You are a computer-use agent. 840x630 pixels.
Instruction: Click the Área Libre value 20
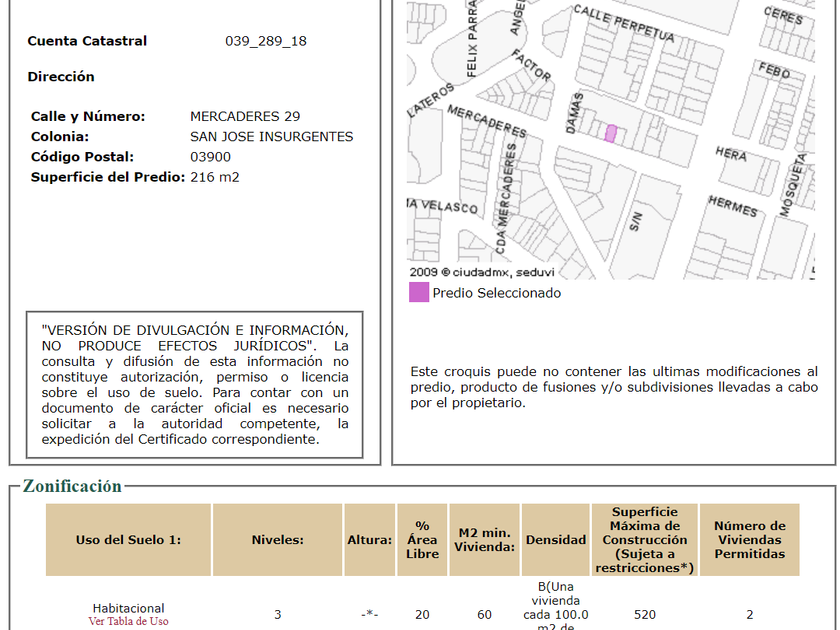pos(422,614)
